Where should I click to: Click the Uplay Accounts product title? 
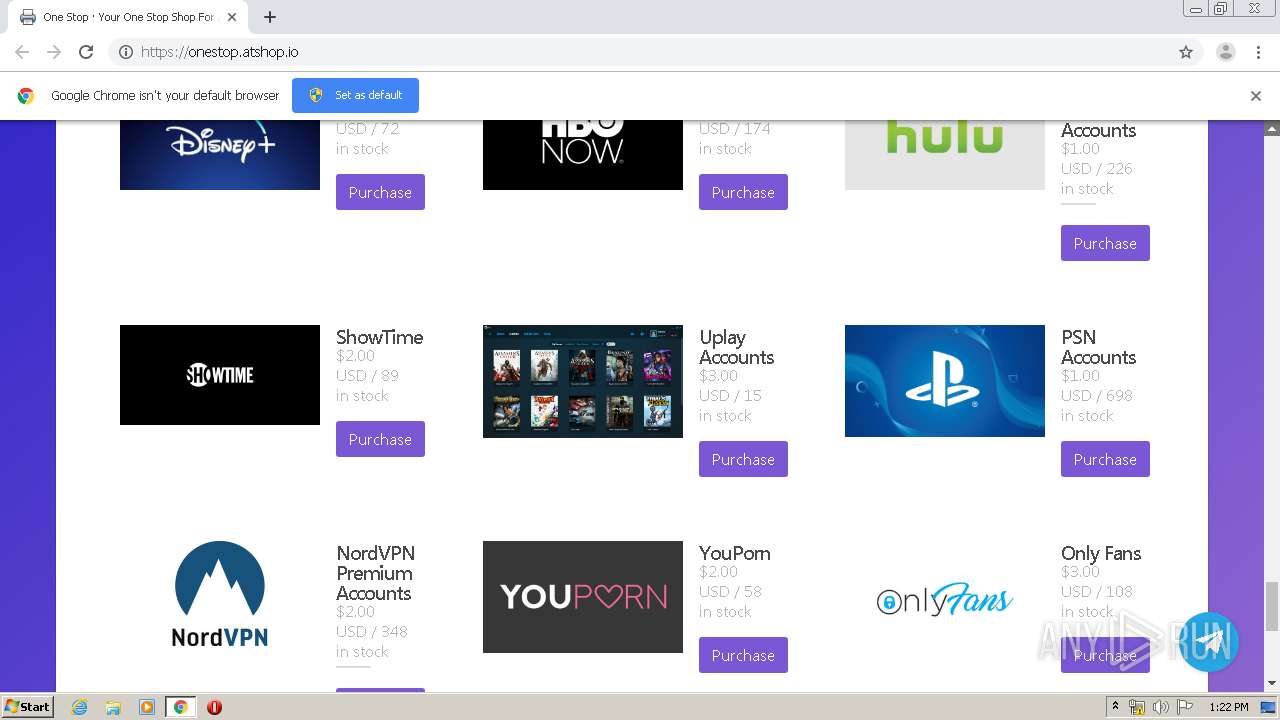tap(736, 347)
